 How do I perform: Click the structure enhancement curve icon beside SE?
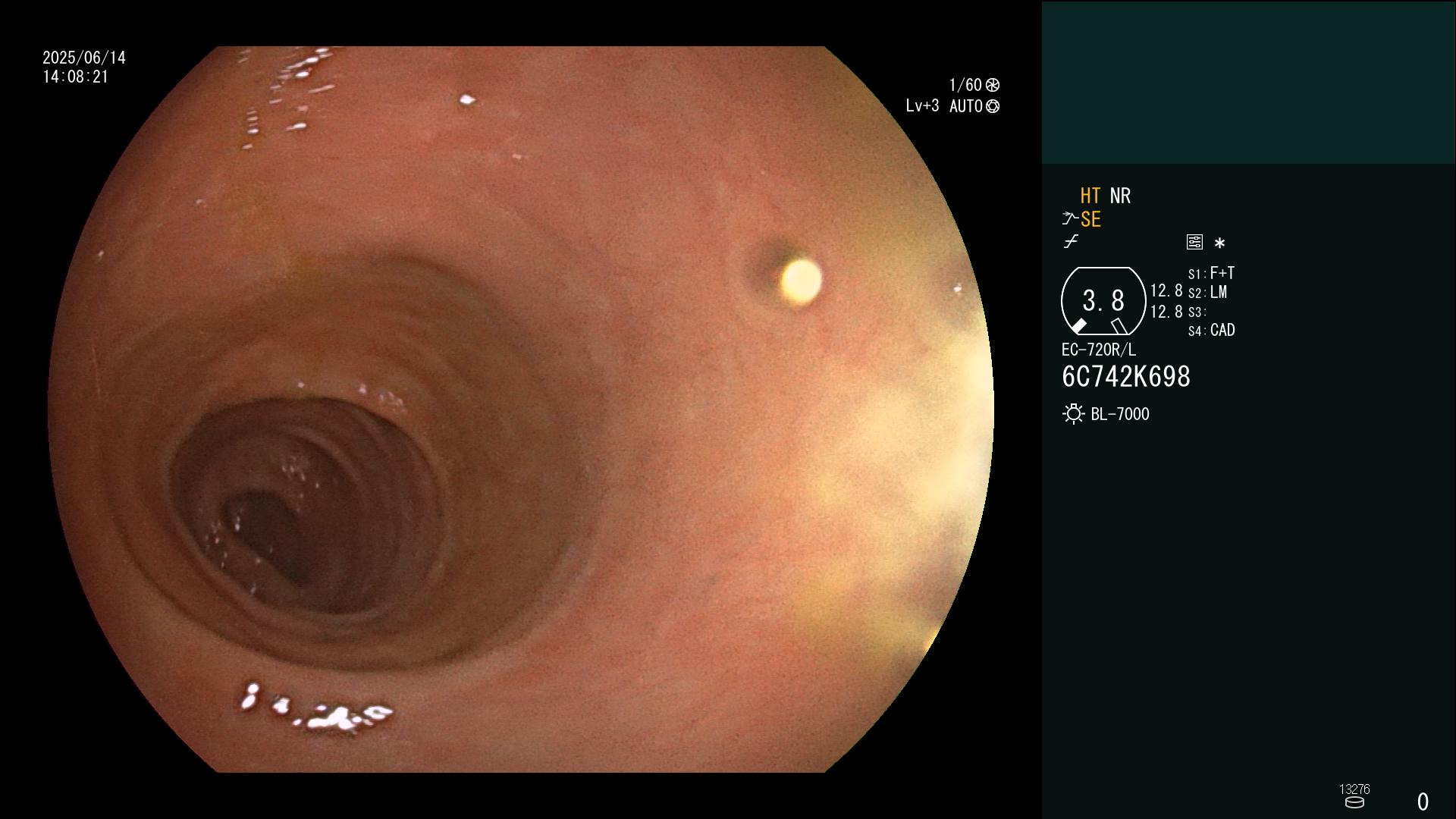(1070, 219)
